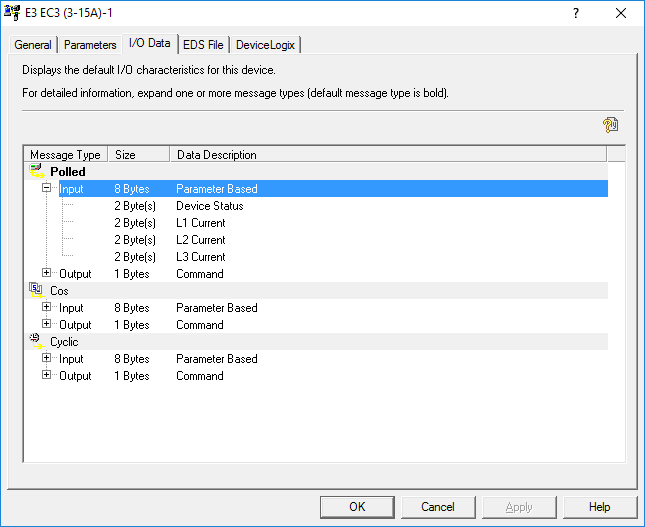Click the device icon in title bar
This screenshot has width=645, height=527.
[12, 13]
